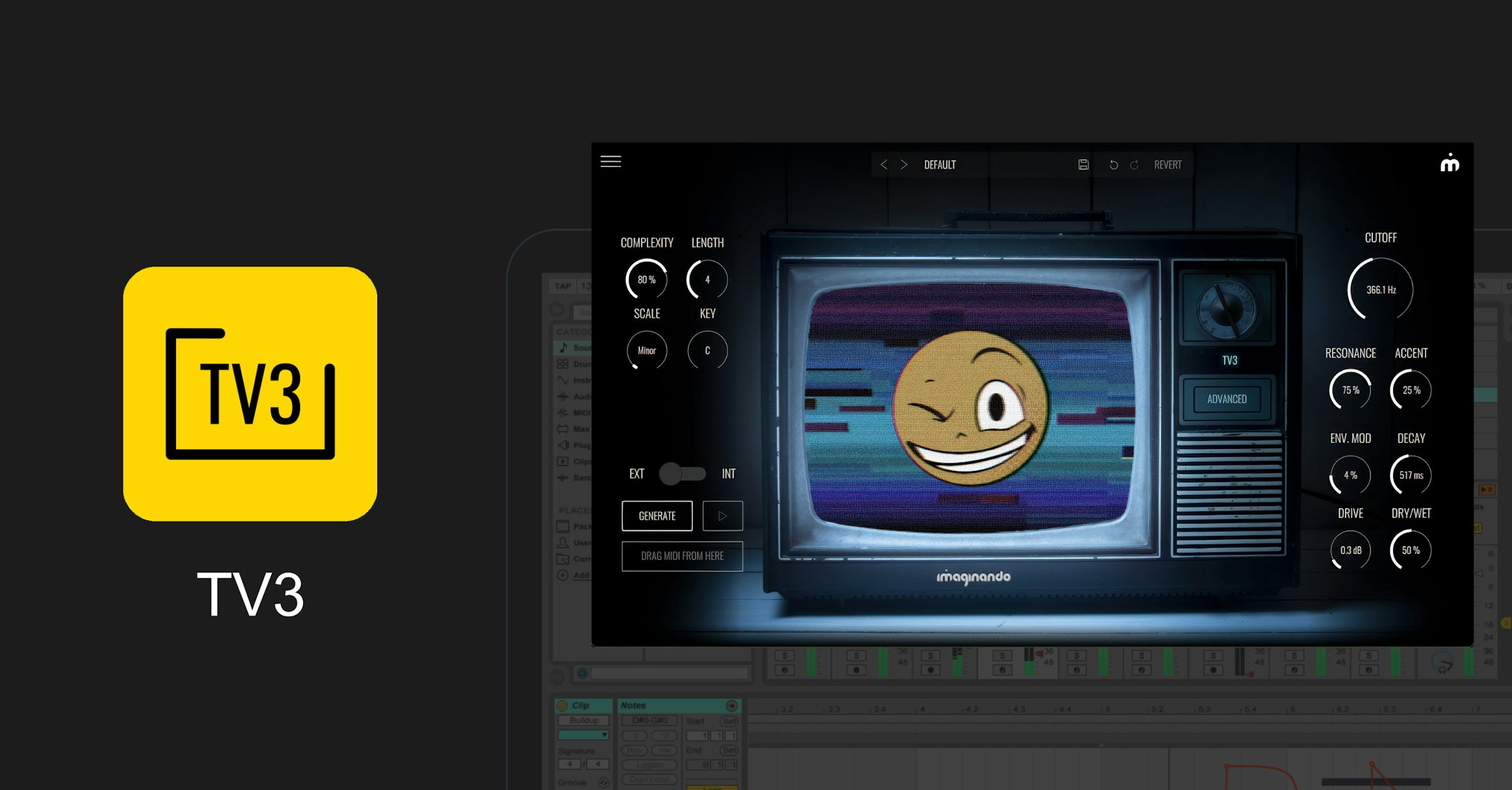Open the Scale selector showing Minor

646,351
